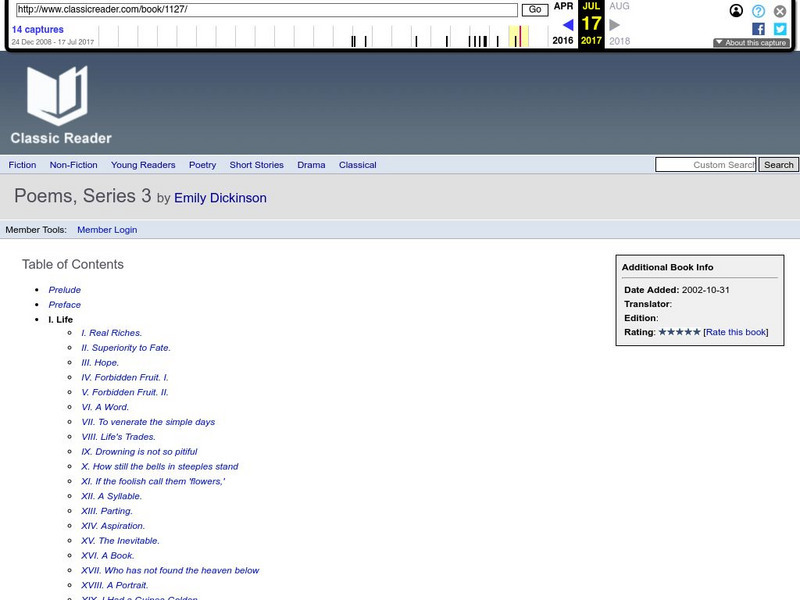Select the highlighted 2017 capture marker on timeline

pos(520,37)
